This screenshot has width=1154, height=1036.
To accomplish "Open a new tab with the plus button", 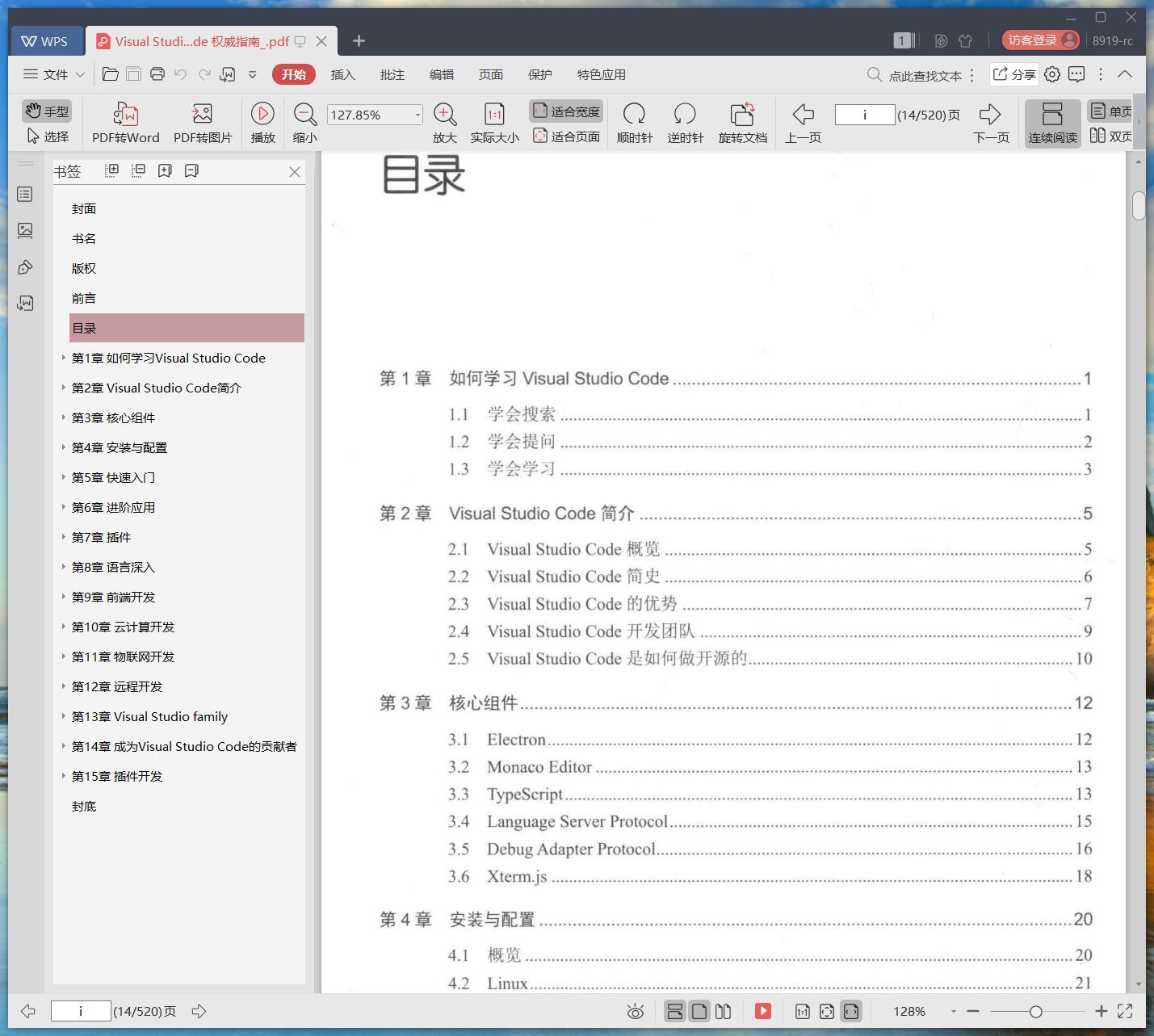I will pos(359,40).
